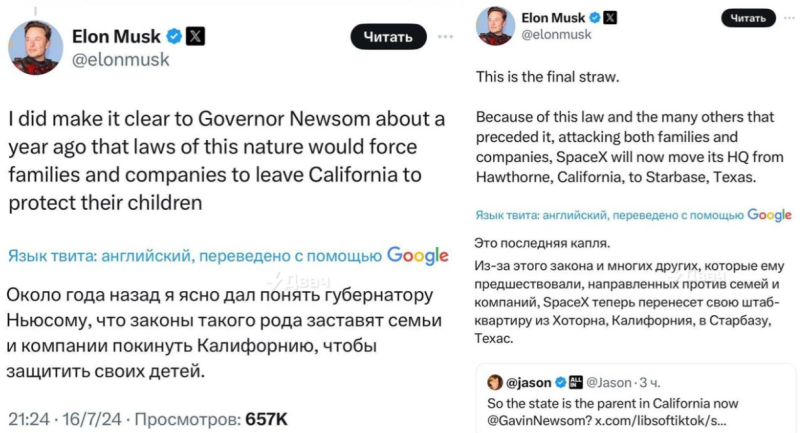Open Elon Musk's avatar on the final straw tweet
Image resolution: width=800 pixels, height=433 pixels.
[495, 25]
